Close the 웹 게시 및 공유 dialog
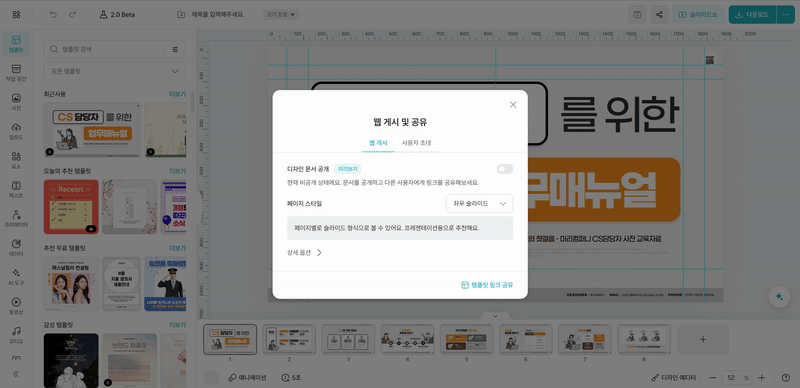This screenshot has height=388, width=800. pyautogui.click(x=513, y=105)
